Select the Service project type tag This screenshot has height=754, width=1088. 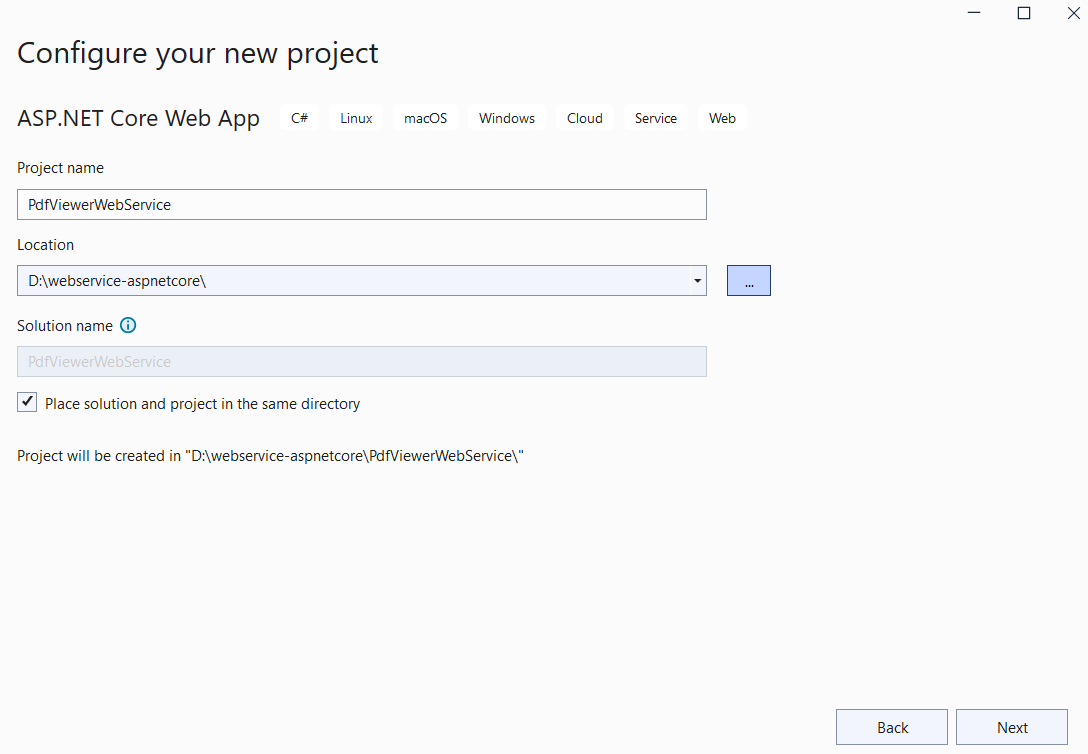click(655, 118)
